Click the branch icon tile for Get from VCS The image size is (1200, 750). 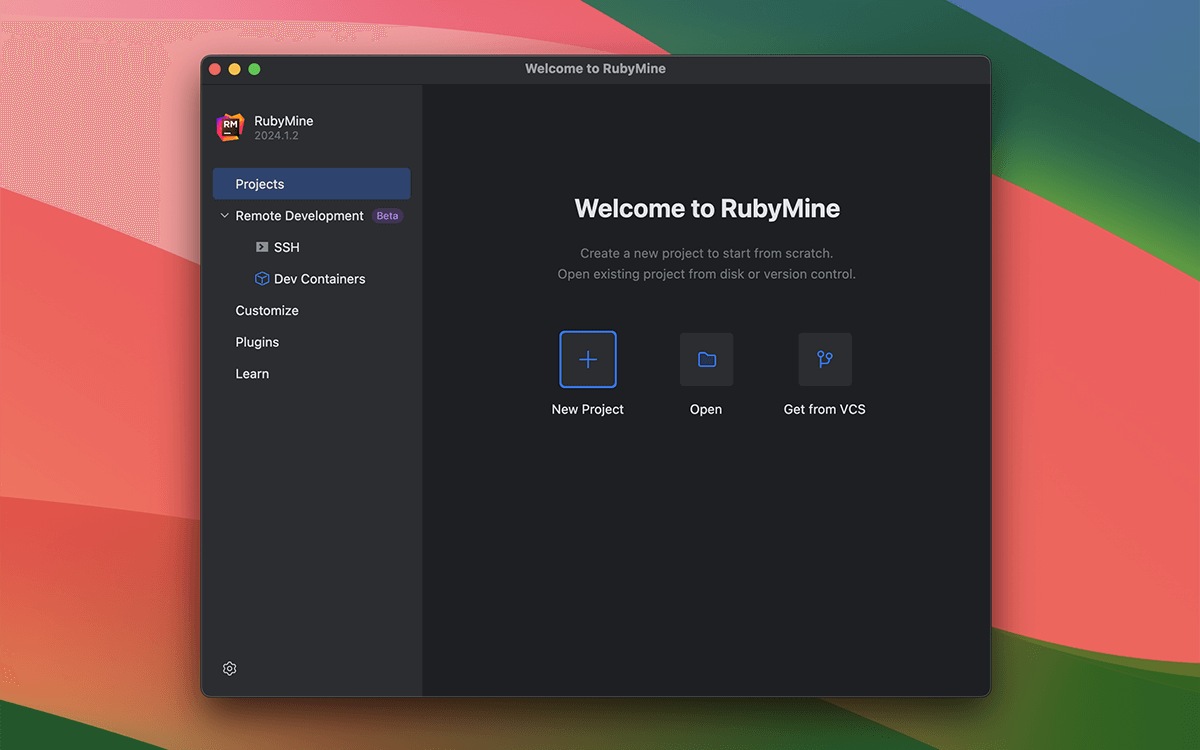coord(825,359)
